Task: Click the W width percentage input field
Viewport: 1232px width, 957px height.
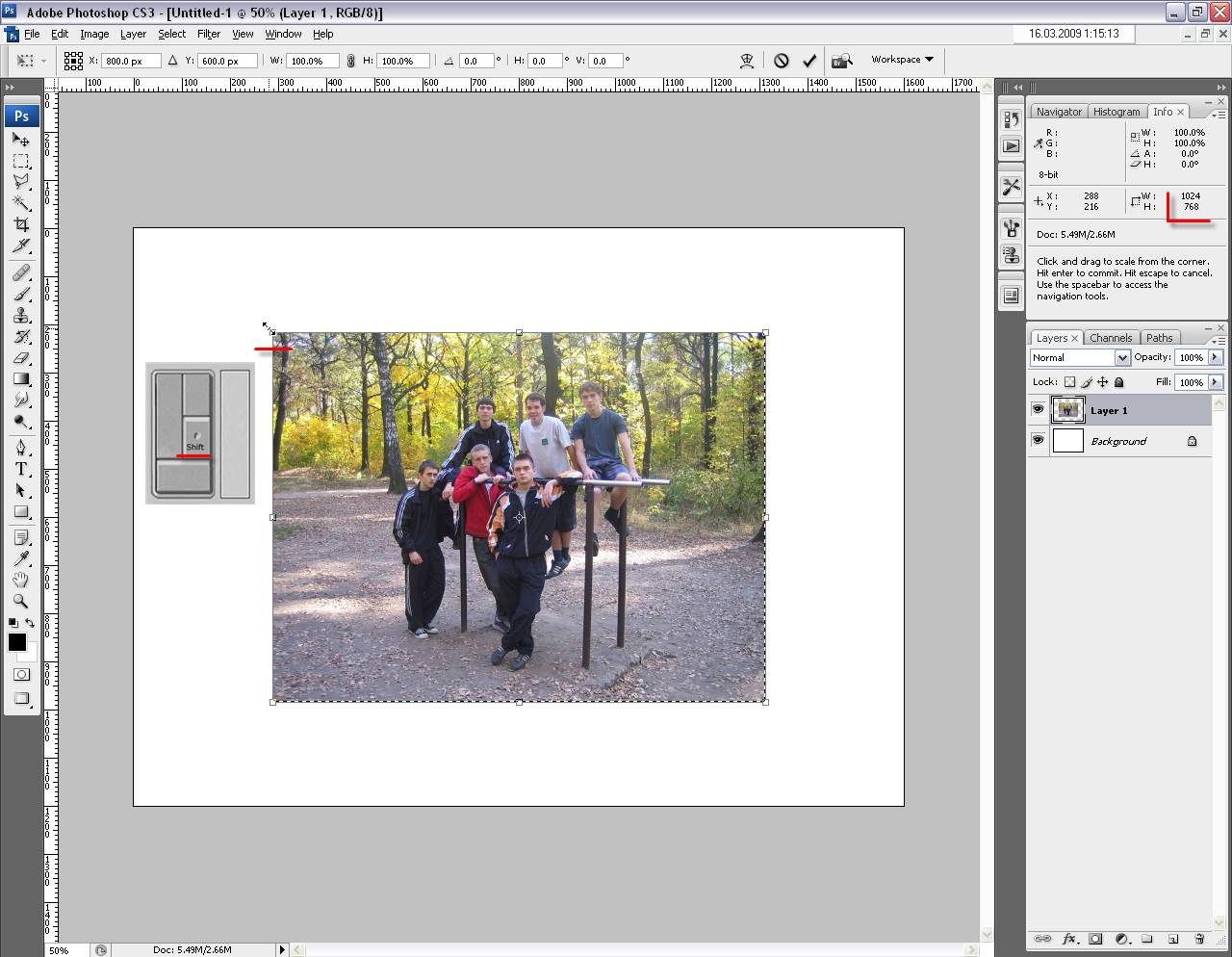Action: 312,61
